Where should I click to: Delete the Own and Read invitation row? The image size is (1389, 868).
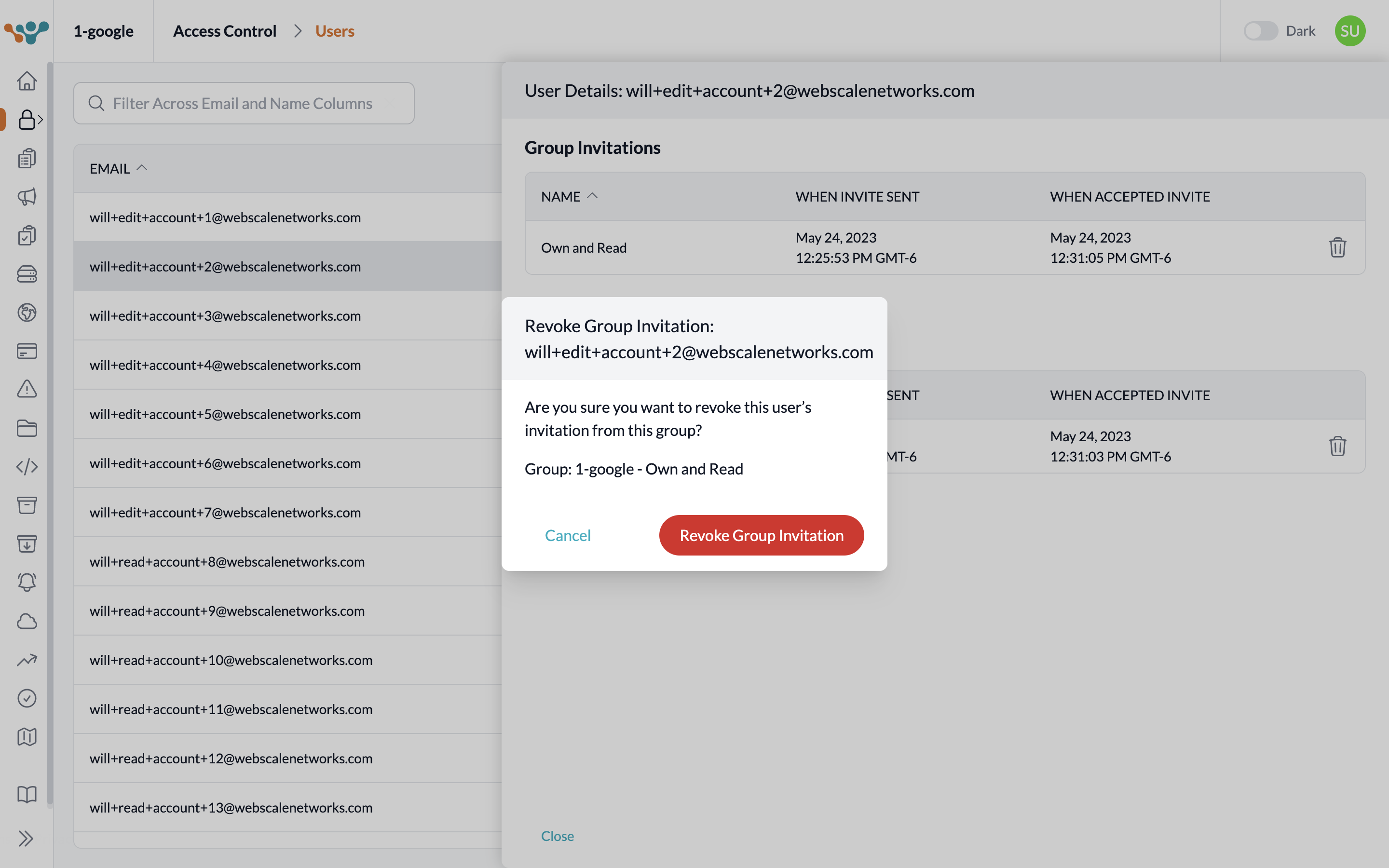pos(1337,247)
